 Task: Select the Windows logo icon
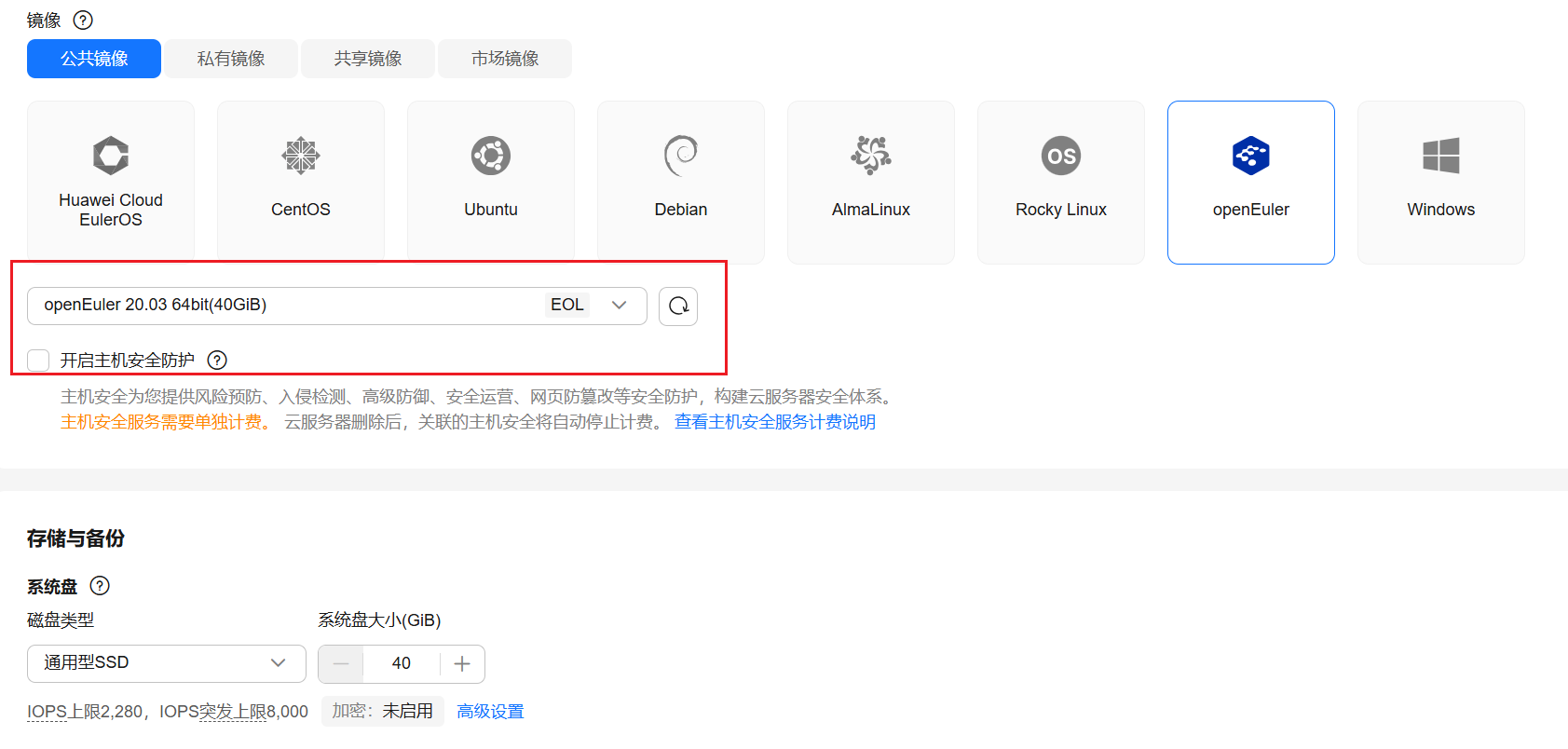1440,156
